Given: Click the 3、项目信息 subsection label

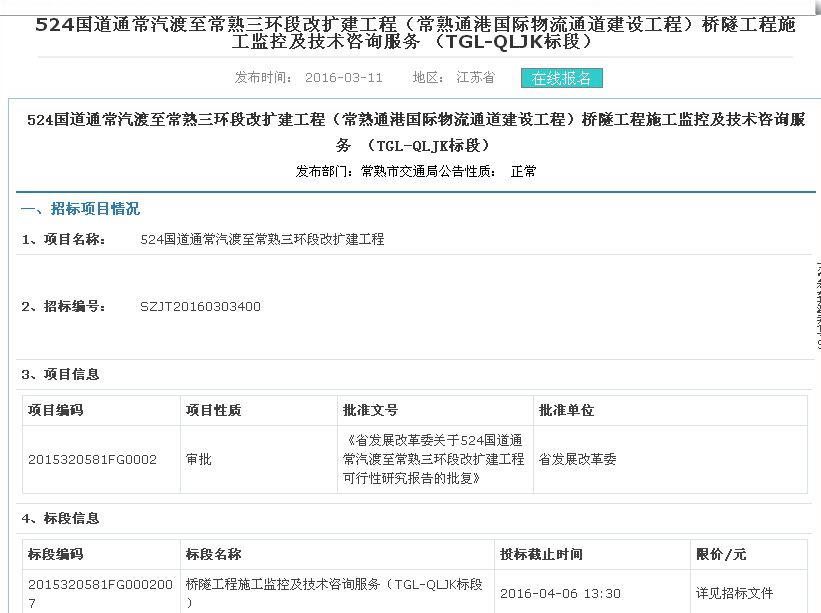Looking at the screenshot, I should pyautogui.click(x=61, y=374).
